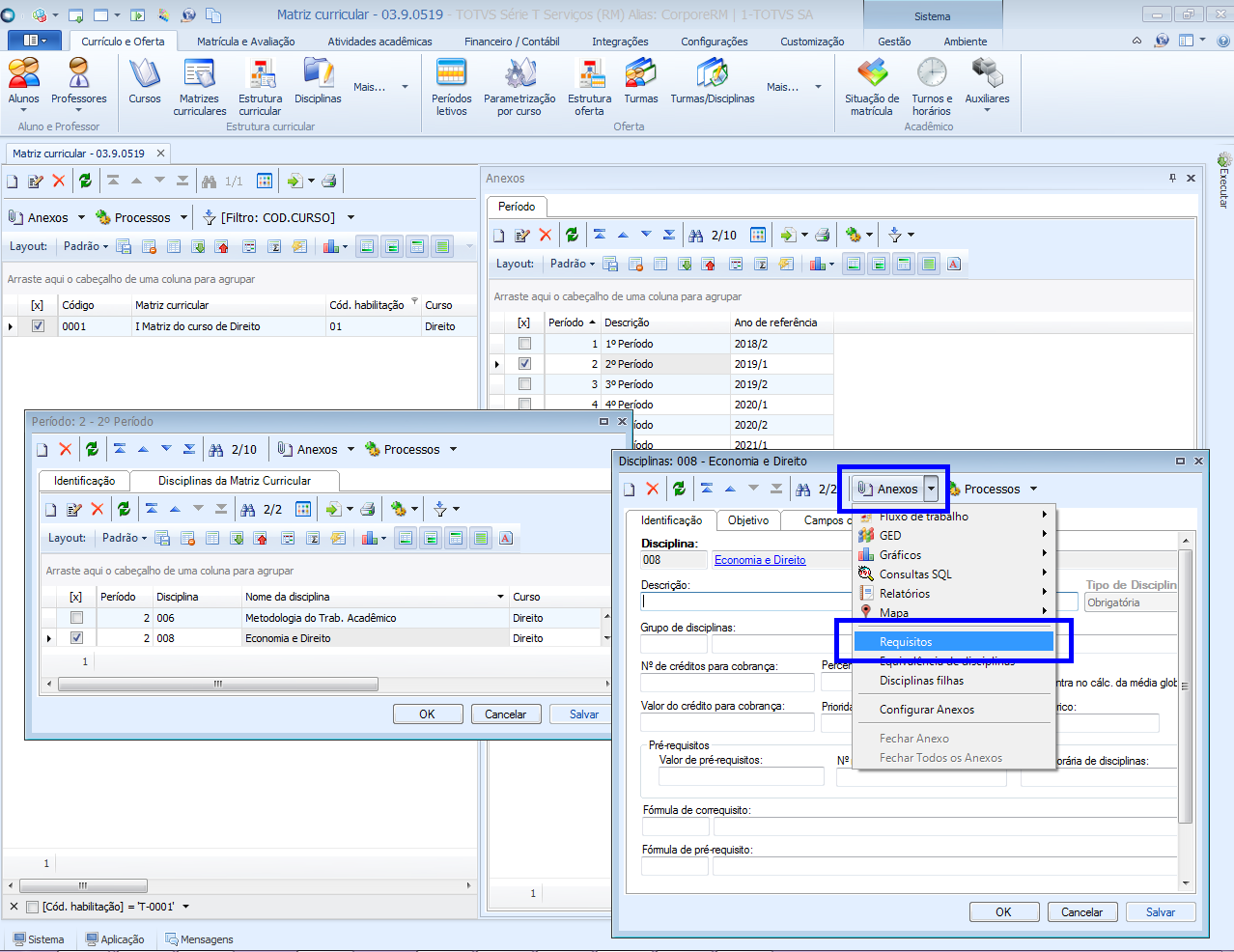
Task: Select Requisitos from the Anexos menu
Action: point(953,642)
